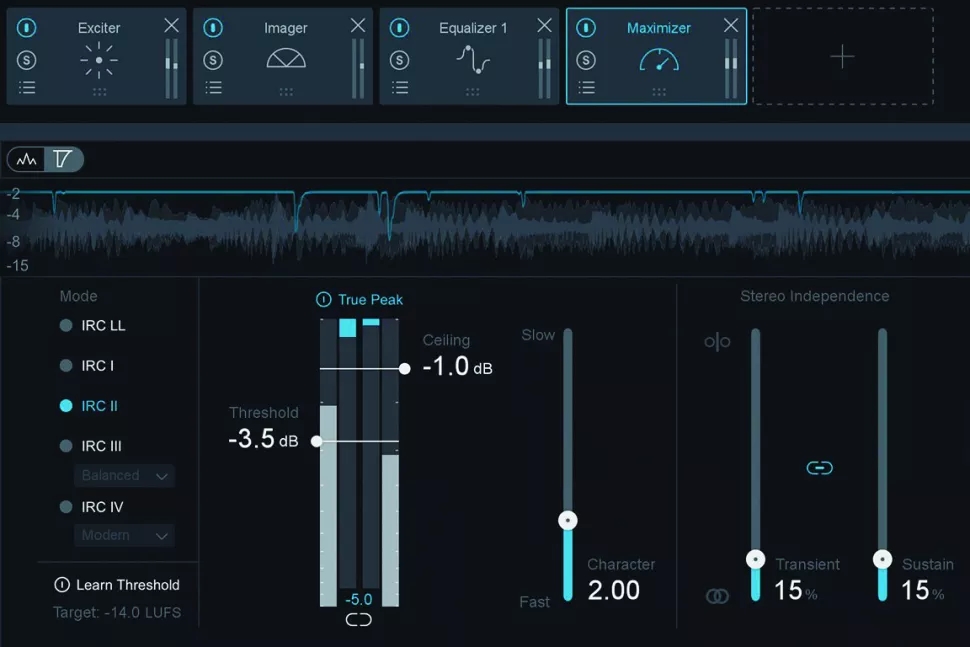Open the Imager module preset list
This screenshot has height=647, width=970.
pos(213,88)
